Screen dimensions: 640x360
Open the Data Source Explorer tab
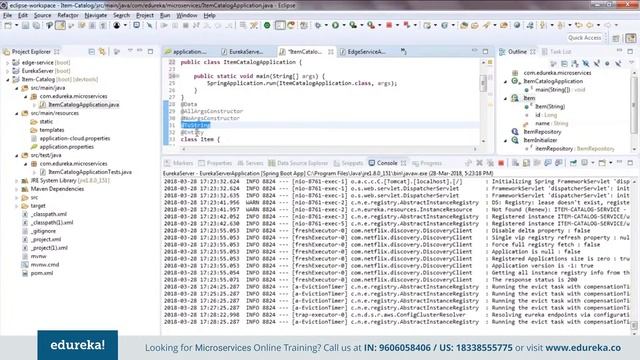298,163
